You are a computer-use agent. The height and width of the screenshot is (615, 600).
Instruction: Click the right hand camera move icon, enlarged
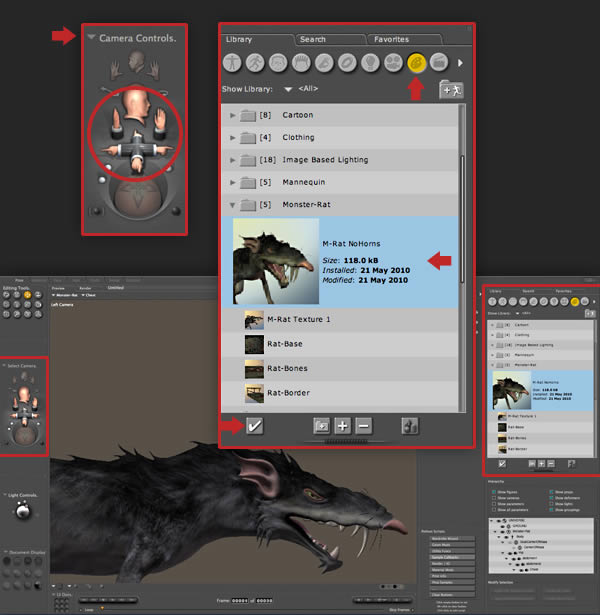click(x=160, y=124)
